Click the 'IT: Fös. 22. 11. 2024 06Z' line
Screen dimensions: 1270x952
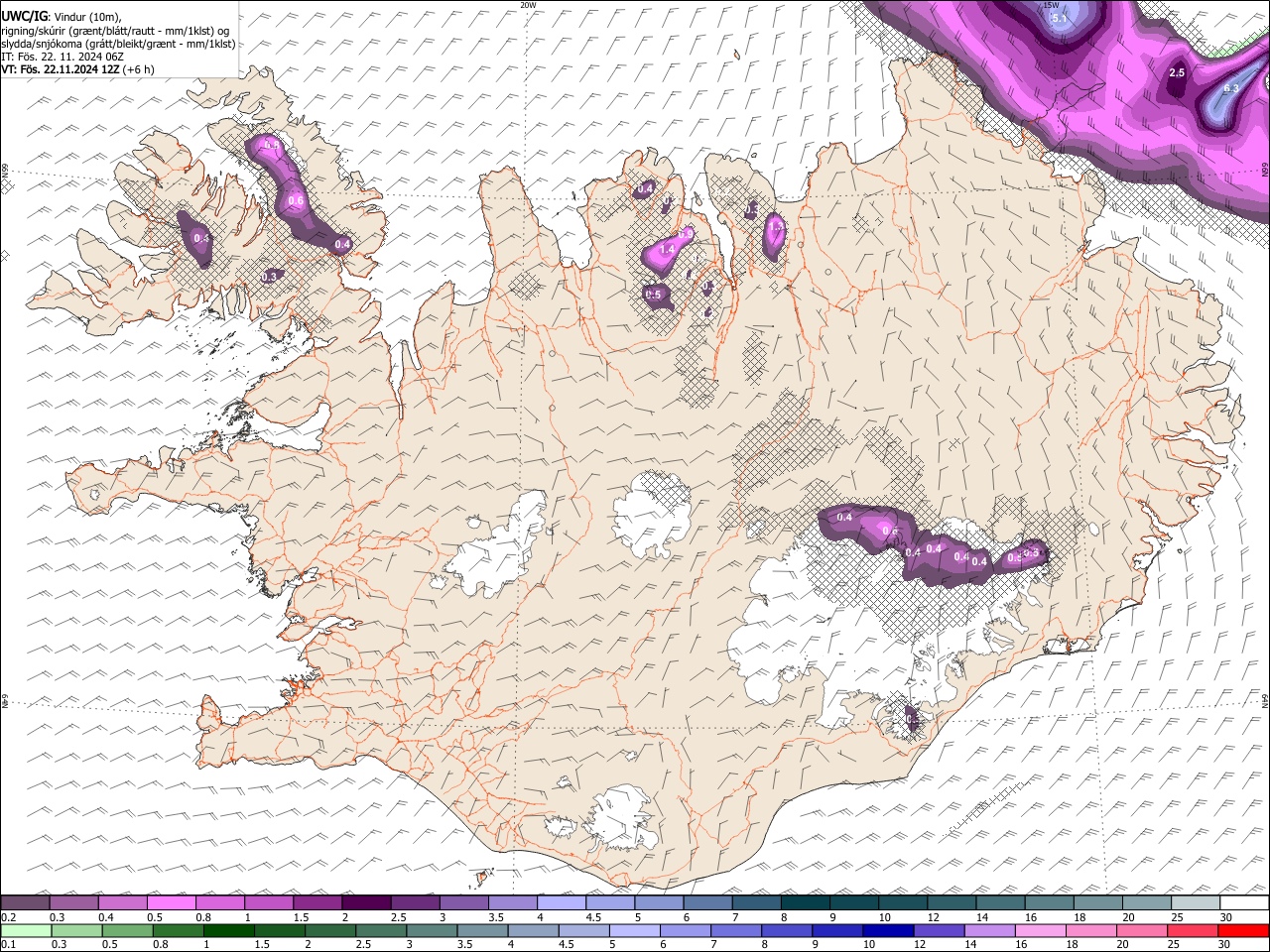63,57
